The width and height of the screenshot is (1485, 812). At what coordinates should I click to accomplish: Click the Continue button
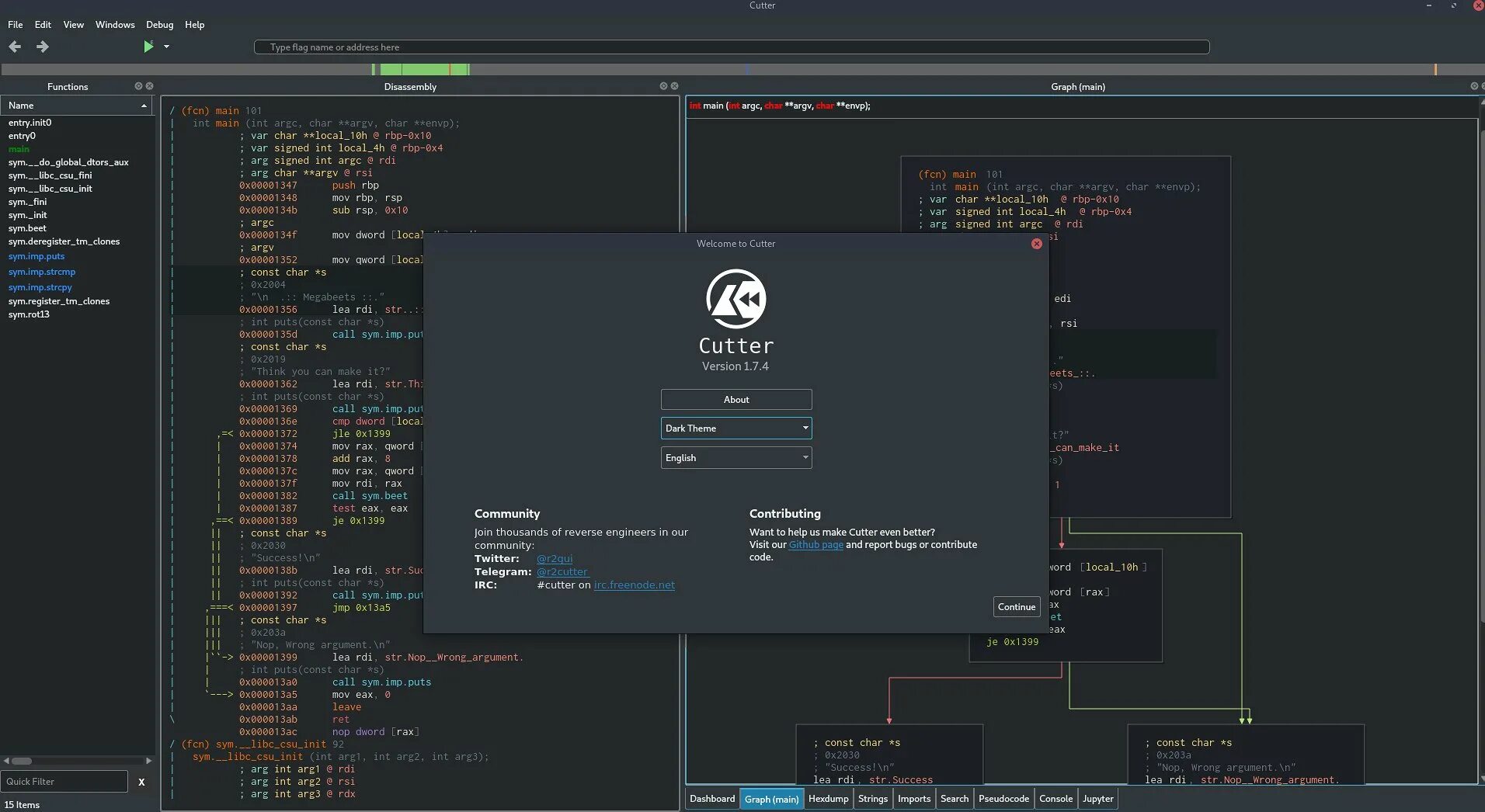pos(1017,607)
